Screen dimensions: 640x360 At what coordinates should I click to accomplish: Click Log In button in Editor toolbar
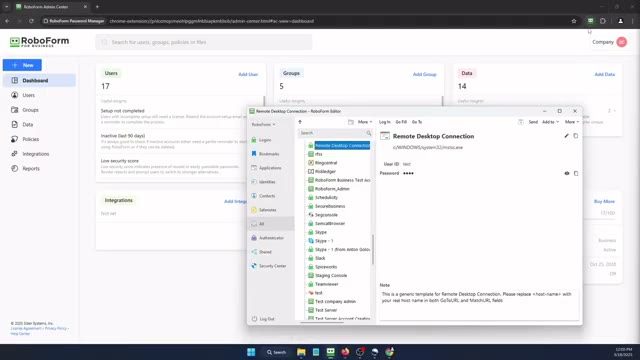(x=384, y=122)
